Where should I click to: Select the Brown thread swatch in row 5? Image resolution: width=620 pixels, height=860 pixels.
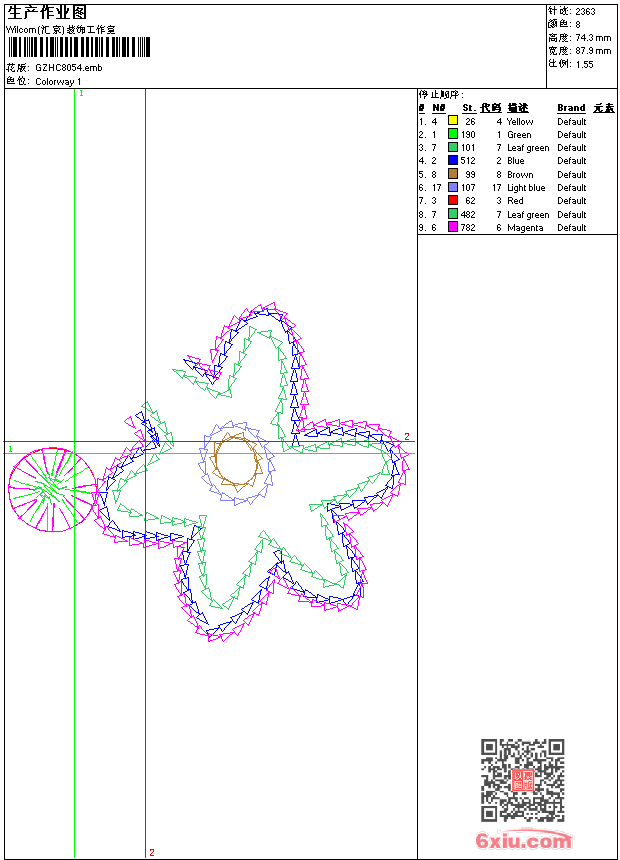pos(453,174)
